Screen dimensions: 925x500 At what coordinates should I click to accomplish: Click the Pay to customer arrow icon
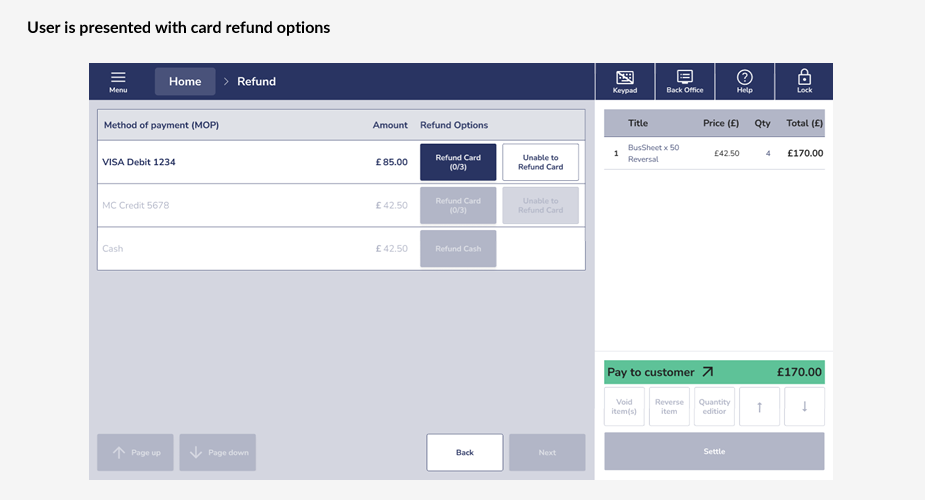708,372
